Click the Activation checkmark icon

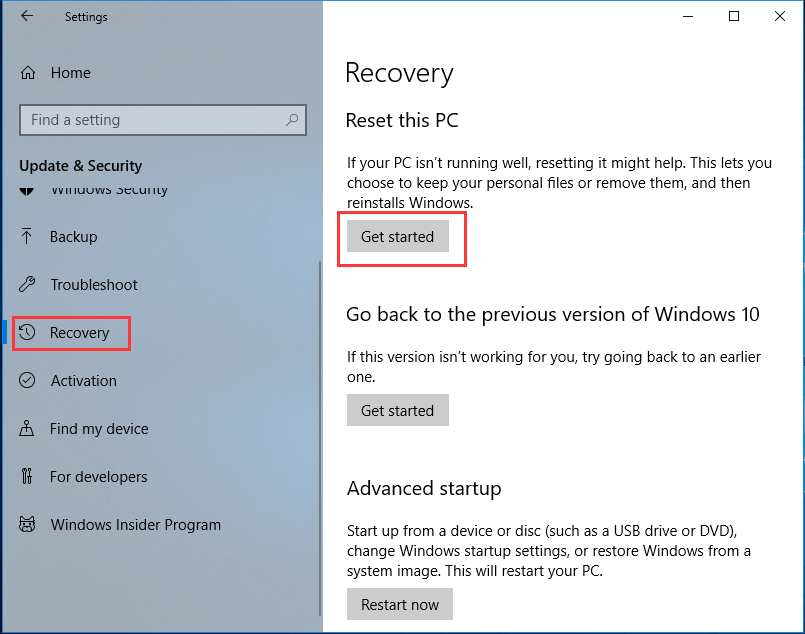pyautogui.click(x=29, y=381)
